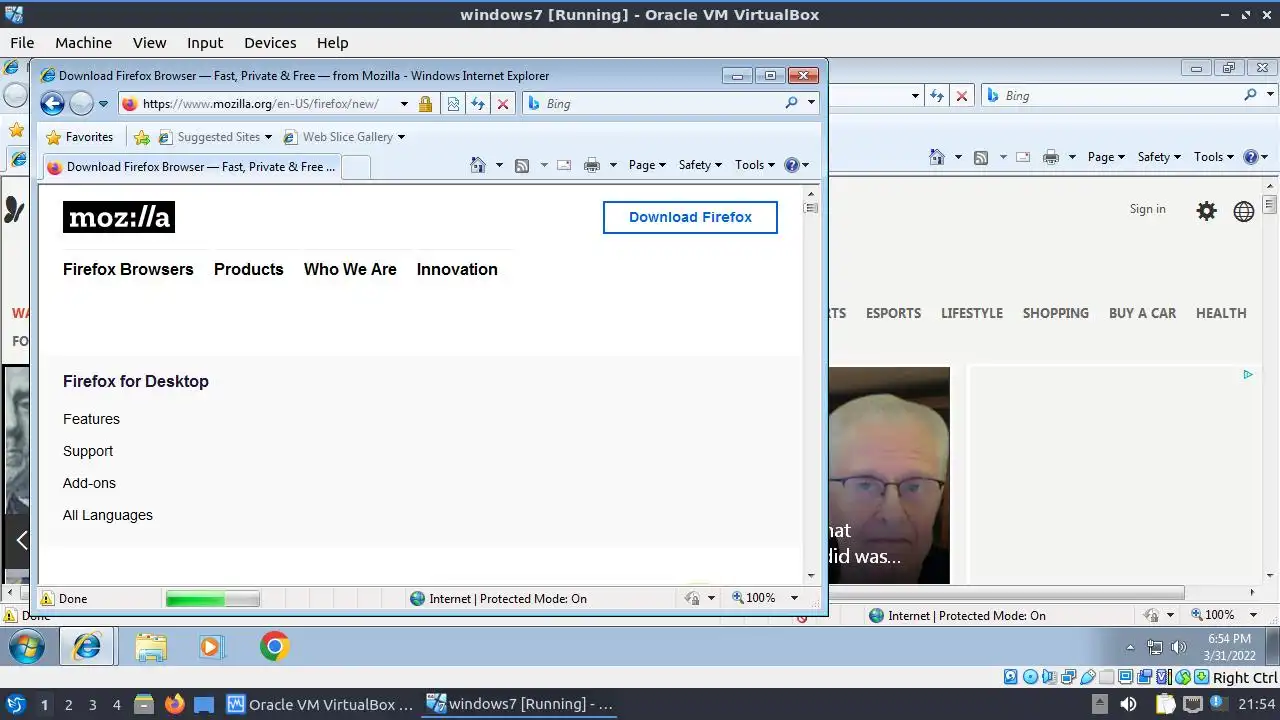
Task: Click the Download Firefox button
Action: [x=690, y=217]
